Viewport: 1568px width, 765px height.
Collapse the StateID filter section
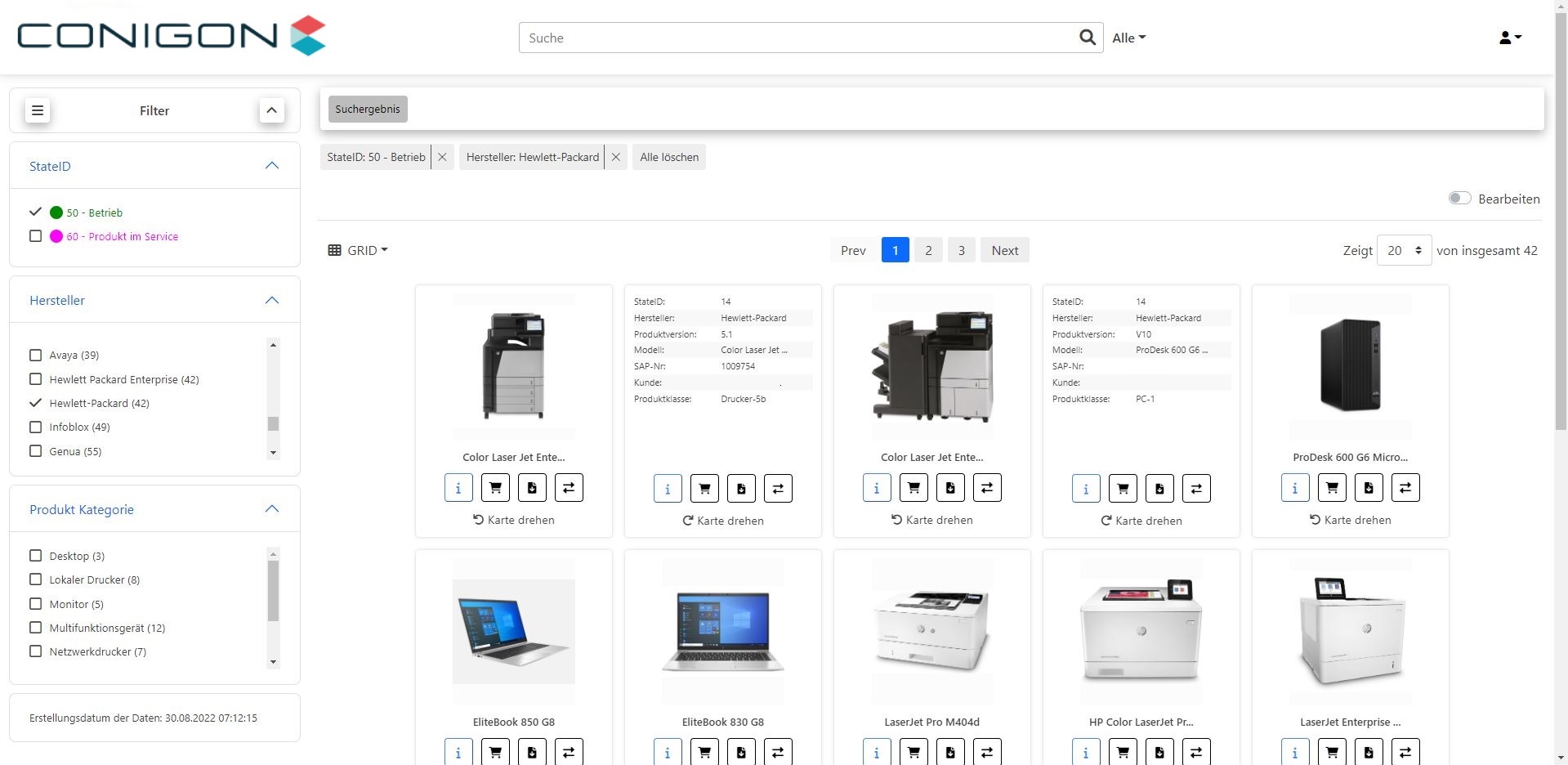coord(272,166)
